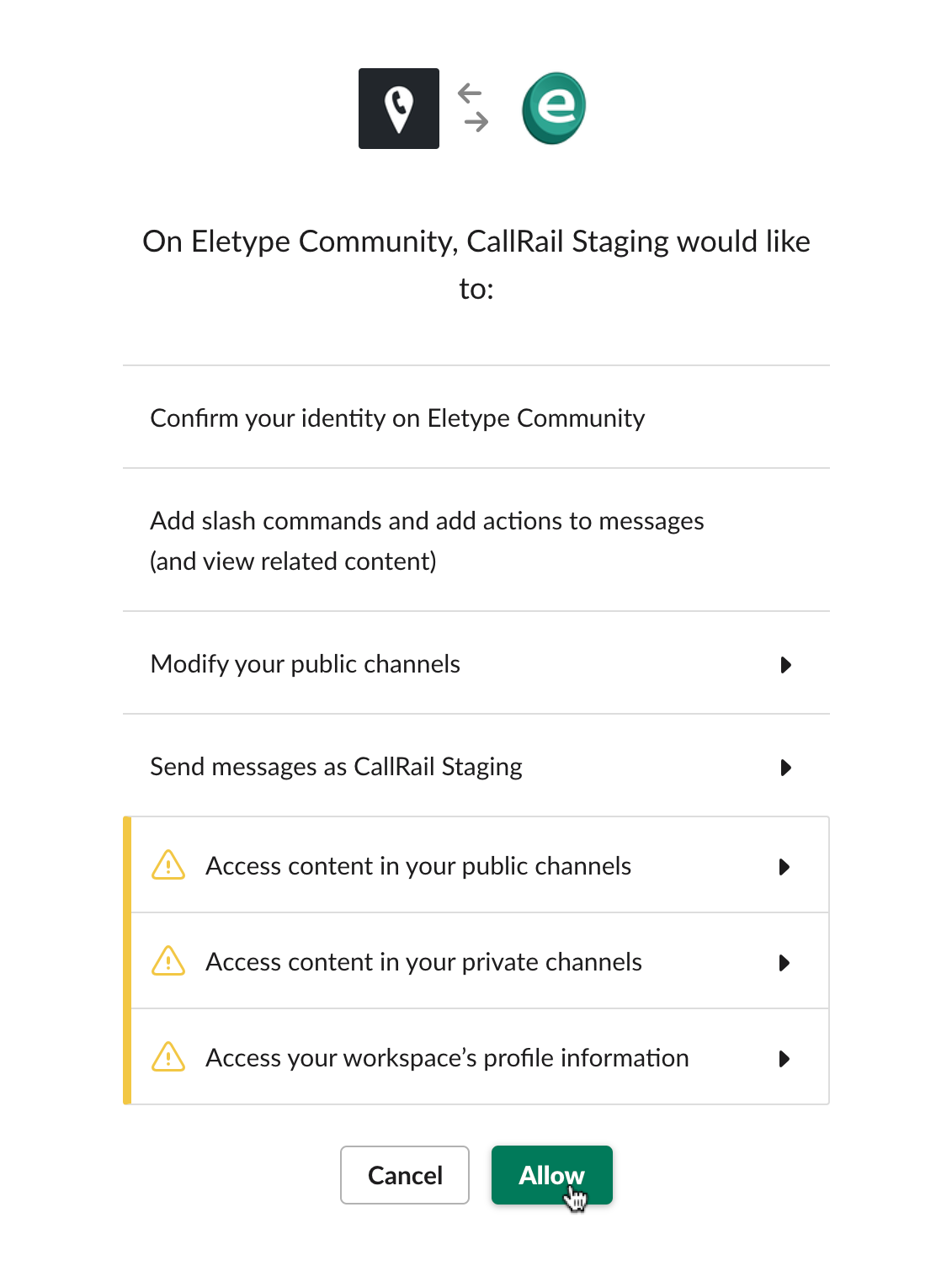Expand the Modify your public channels arrow
The width and height of the screenshot is (952, 1287).
[x=785, y=665]
